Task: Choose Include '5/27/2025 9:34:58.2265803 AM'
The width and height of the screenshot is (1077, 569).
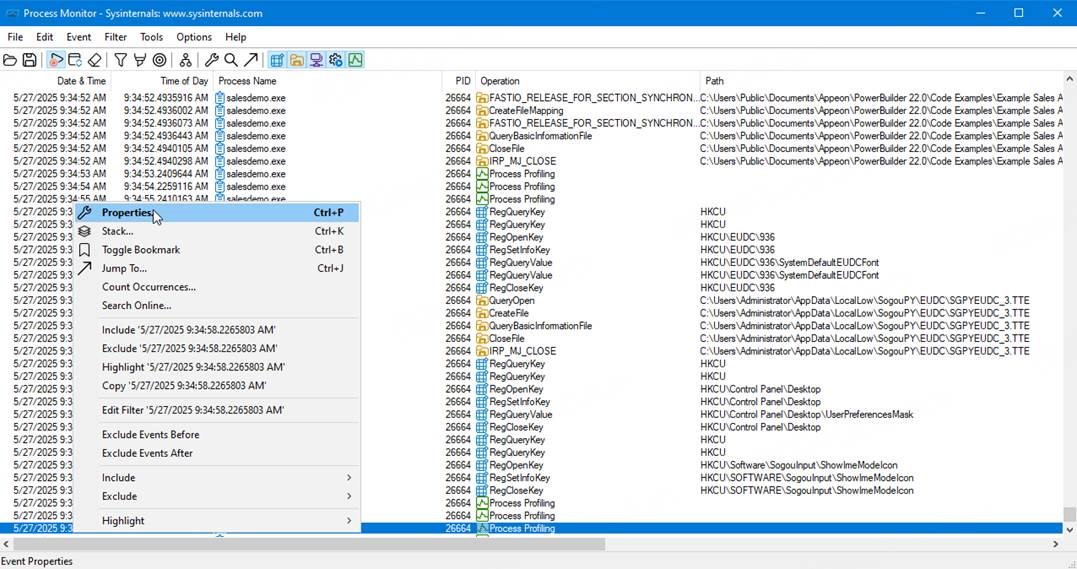Action: [216, 330]
